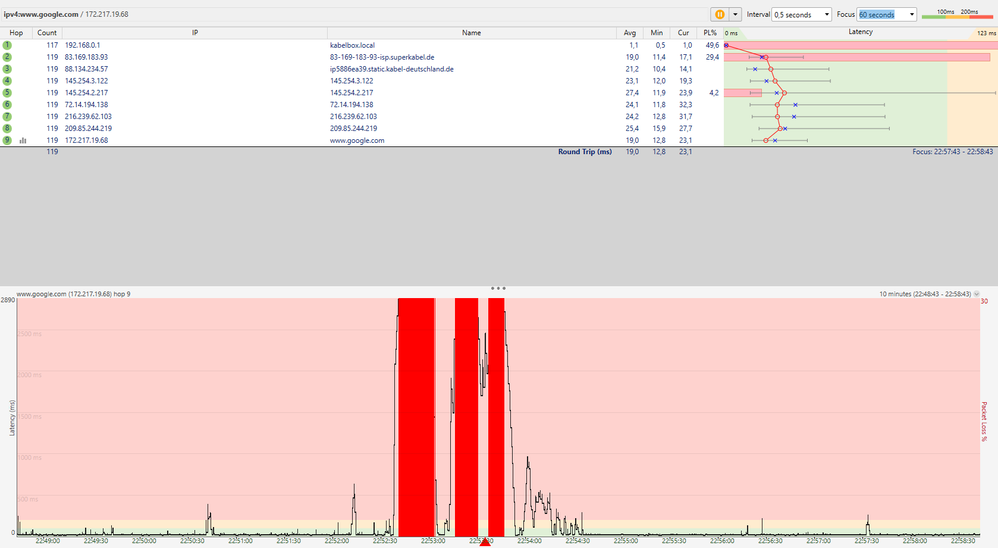Select IP 172.217.19.68 in hop 9 row

coord(86,140)
